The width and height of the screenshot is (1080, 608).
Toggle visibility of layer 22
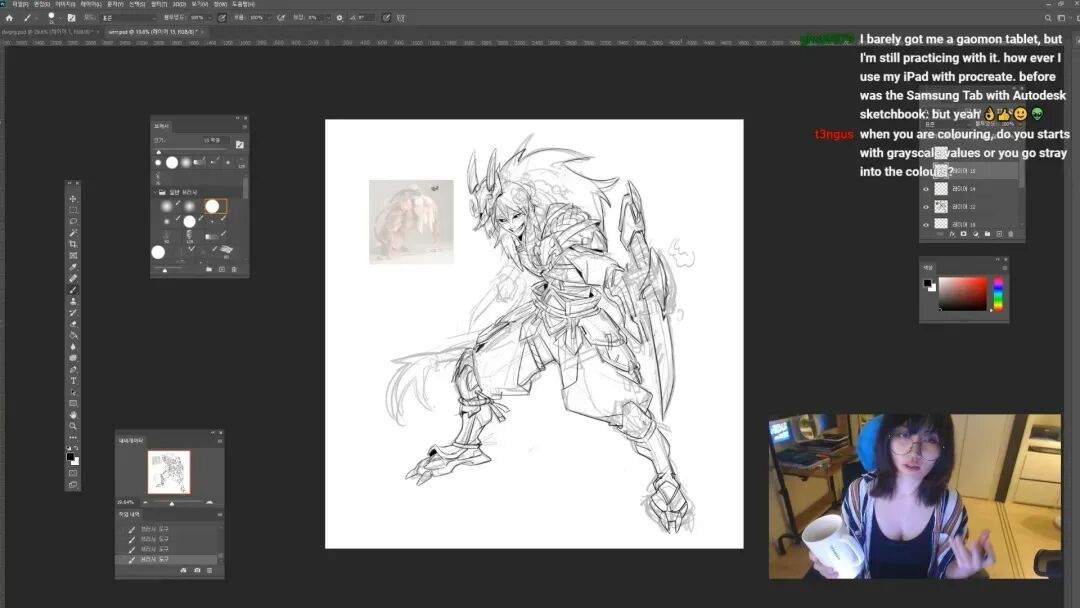tap(926, 206)
